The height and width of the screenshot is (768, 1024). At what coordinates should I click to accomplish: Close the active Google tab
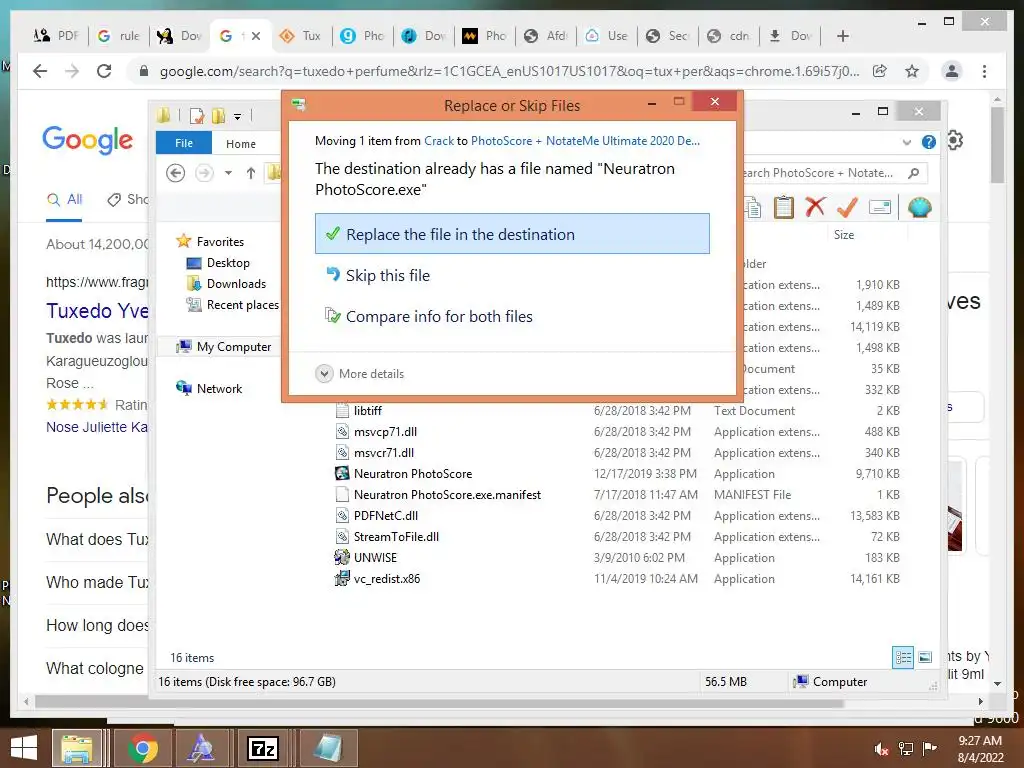[x=256, y=36]
